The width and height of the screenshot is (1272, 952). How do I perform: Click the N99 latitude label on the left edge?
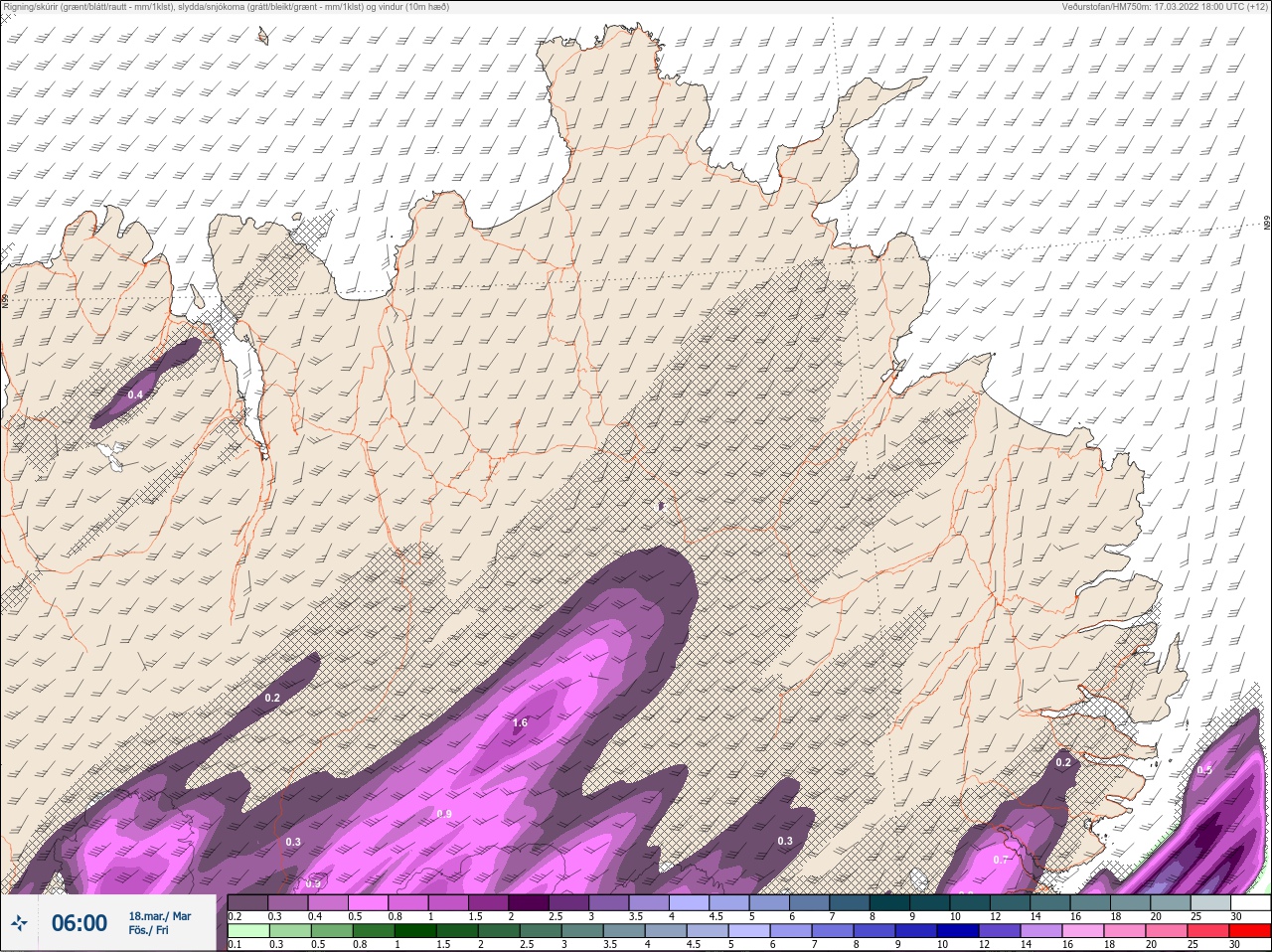[5, 299]
